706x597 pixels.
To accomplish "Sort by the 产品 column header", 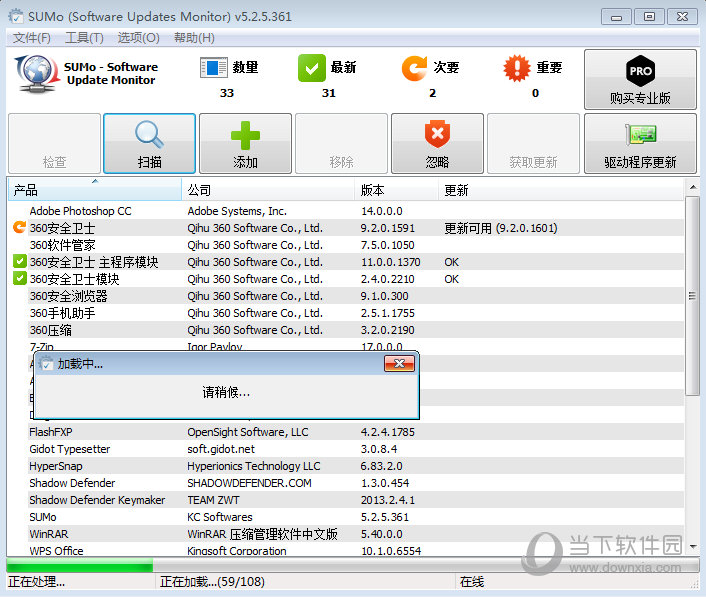I will coord(95,190).
